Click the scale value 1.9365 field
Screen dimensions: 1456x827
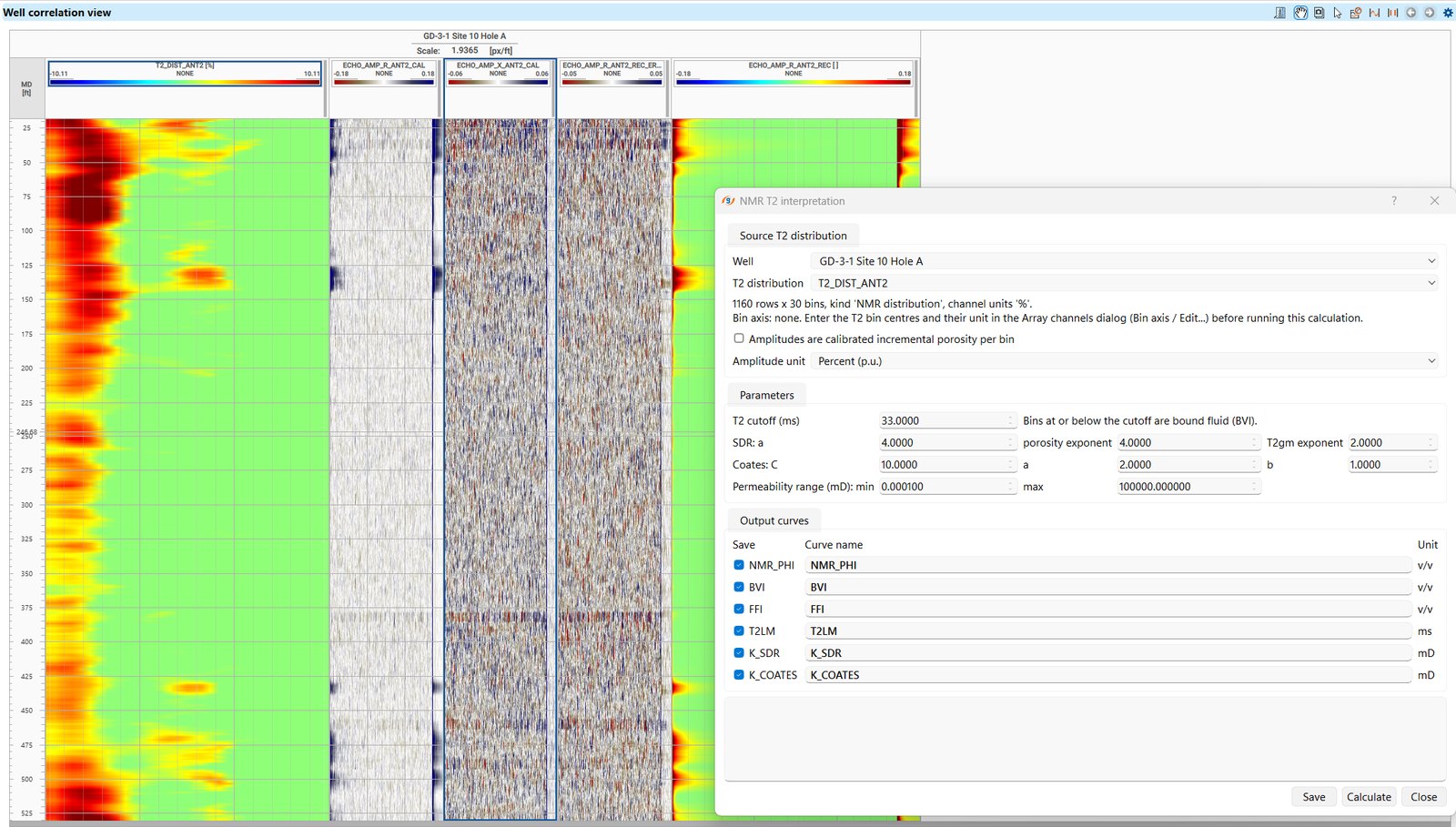click(465, 51)
